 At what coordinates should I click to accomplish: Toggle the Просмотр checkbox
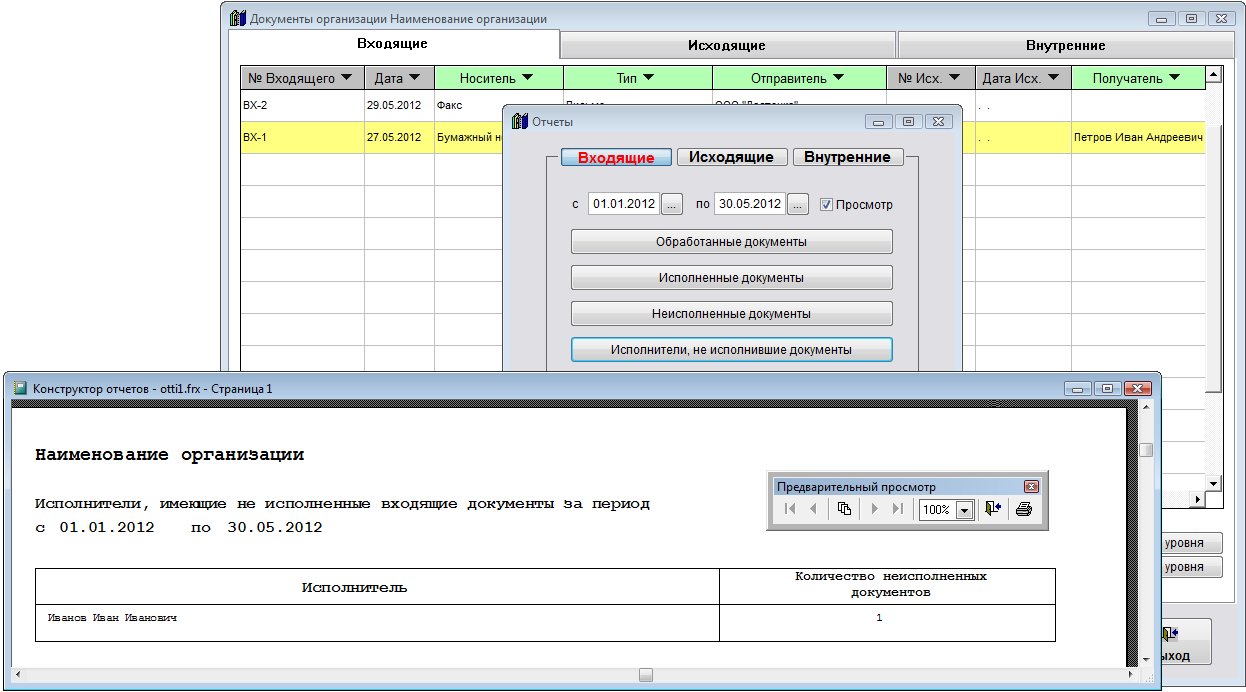pos(826,204)
